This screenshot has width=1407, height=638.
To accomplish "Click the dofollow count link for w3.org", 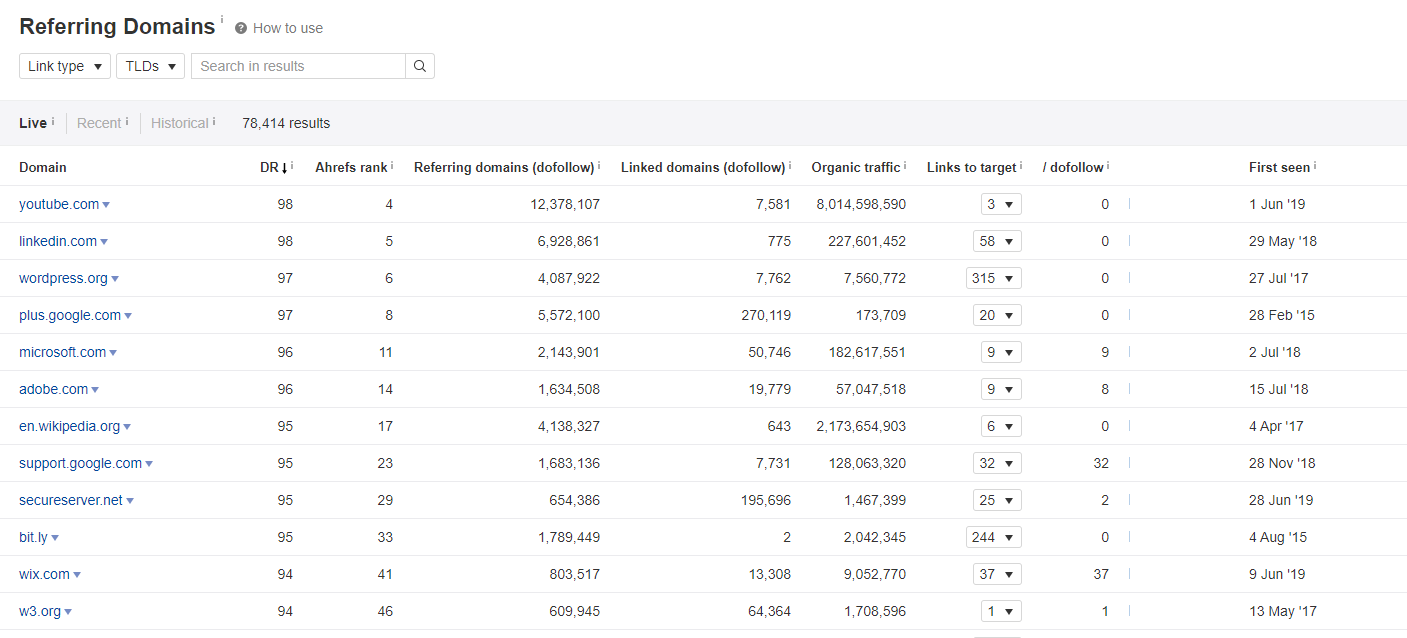I will tap(1105, 611).
